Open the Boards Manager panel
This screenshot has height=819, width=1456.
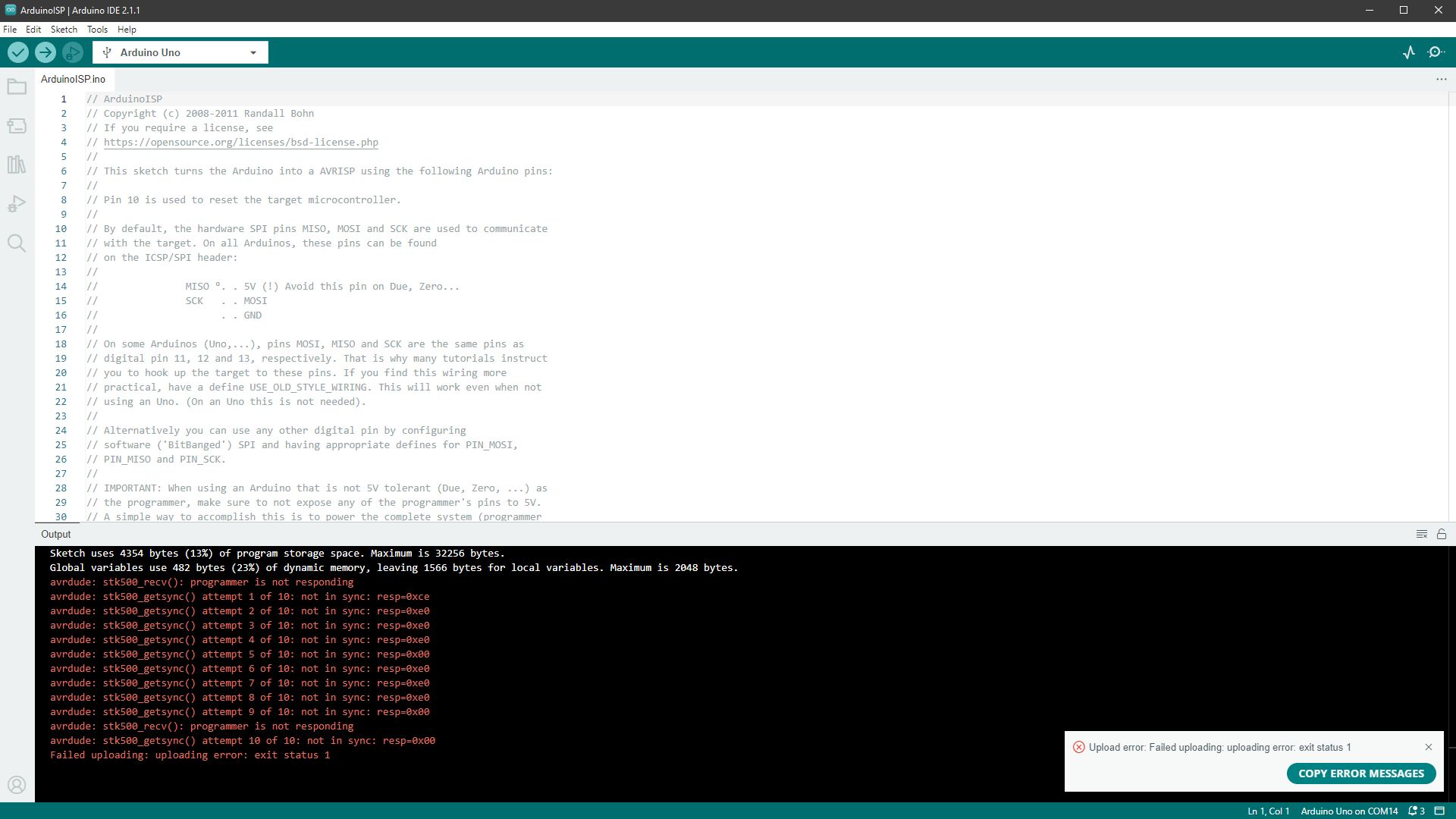[17, 126]
